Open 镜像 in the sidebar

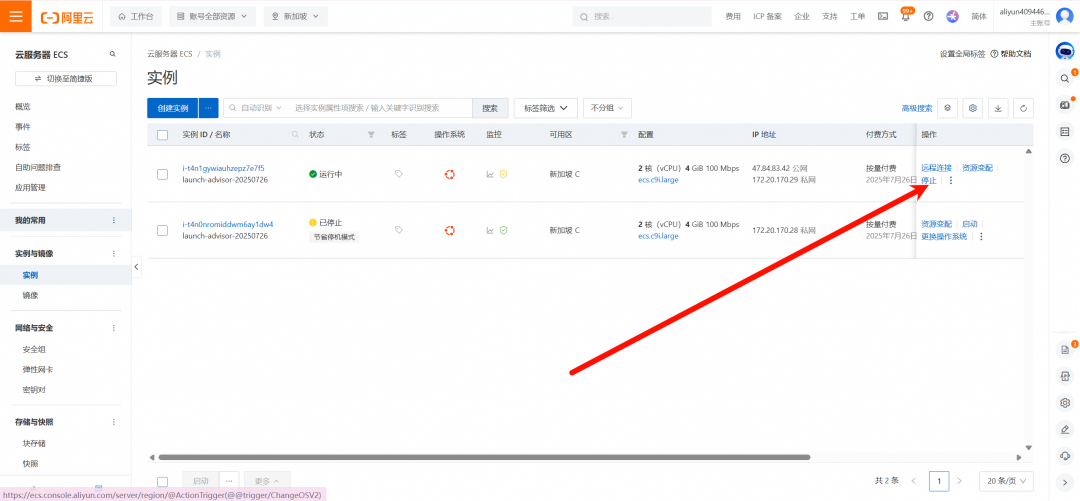coord(30,295)
